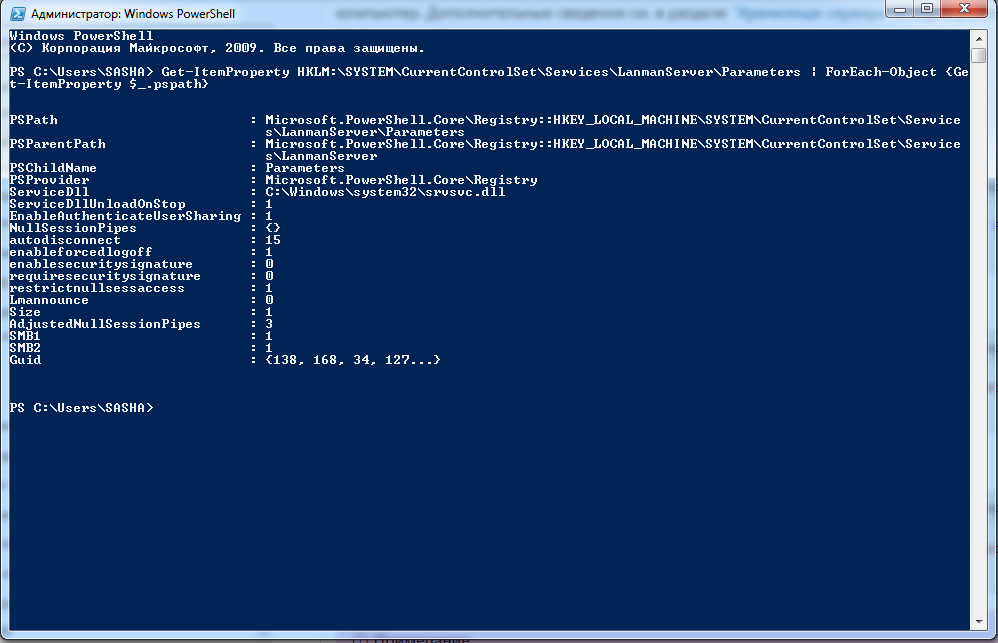This screenshot has height=643, width=998.
Task: Click the PSPath property name
Action: tap(34, 120)
